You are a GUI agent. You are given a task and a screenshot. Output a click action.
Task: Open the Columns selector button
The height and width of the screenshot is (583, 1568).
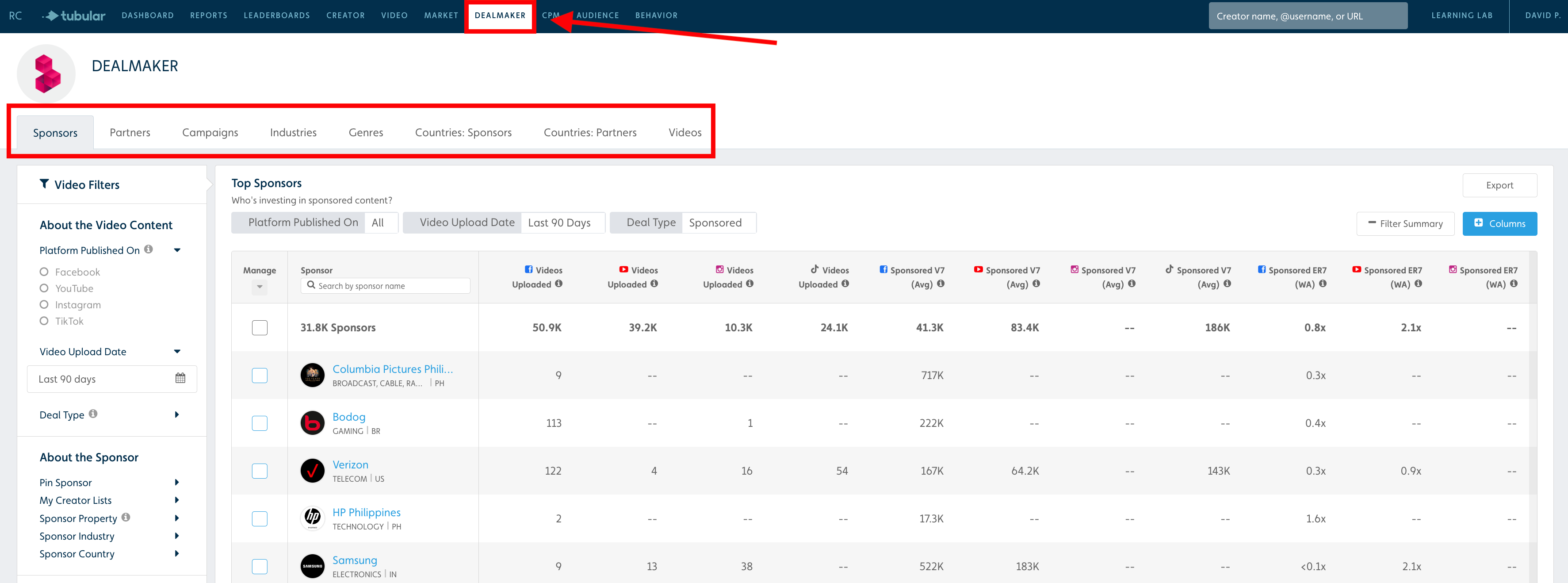click(1499, 223)
